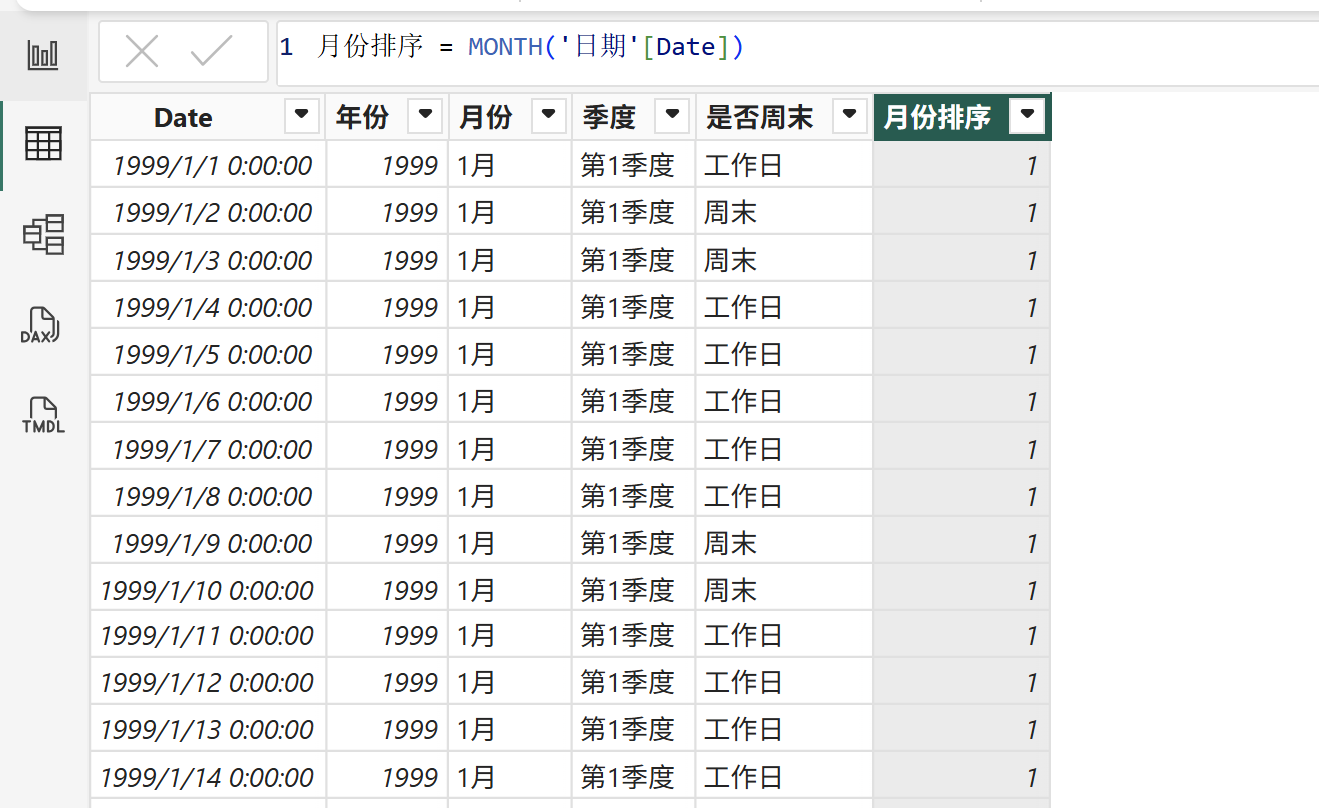Open the Report view icon
This screenshot has height=808, width=1319.
click(x=43, y=54)
